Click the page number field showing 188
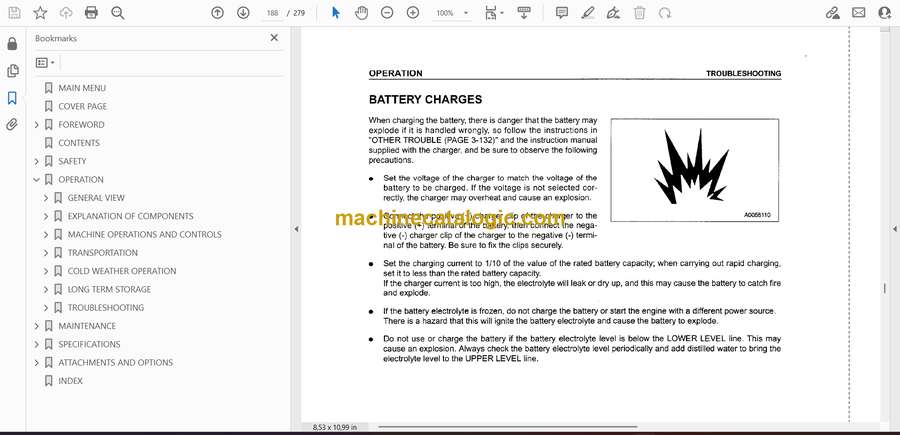Viewport: 900px width, 435px height. (273, 13)
